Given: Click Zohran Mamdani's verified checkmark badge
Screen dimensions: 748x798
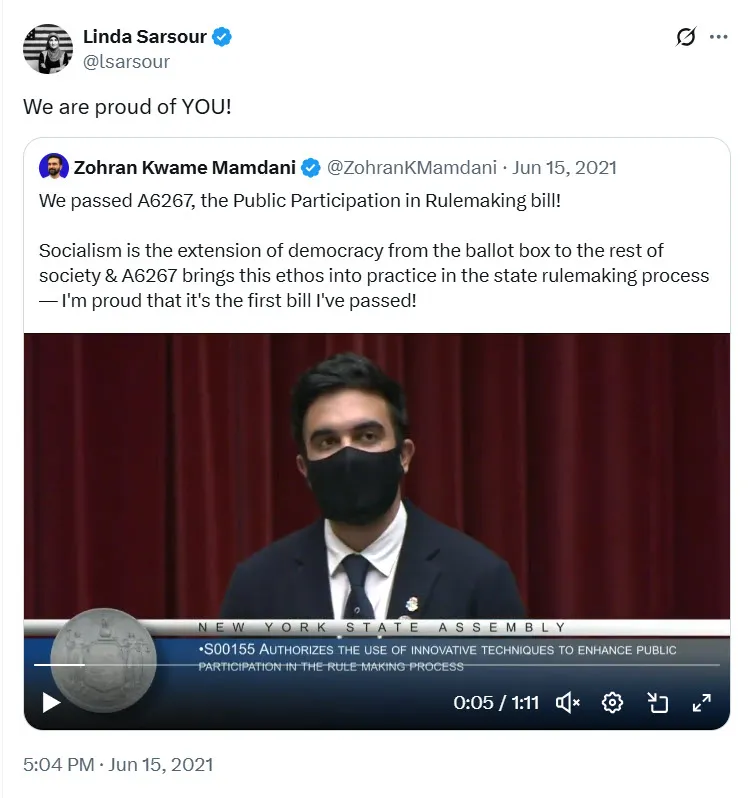Looking at the screenshot, I should [x=312, y=167].
